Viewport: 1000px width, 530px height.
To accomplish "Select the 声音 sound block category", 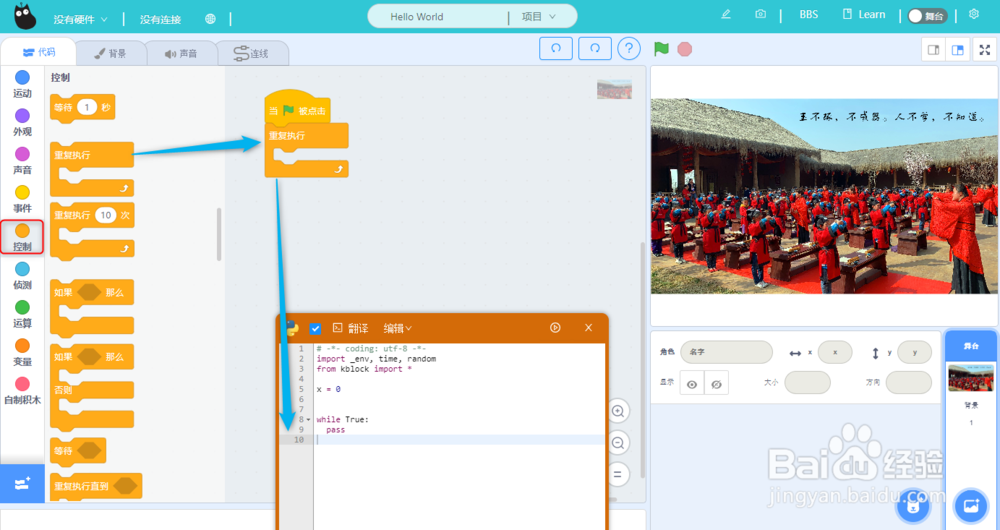I will coord(22,161).
